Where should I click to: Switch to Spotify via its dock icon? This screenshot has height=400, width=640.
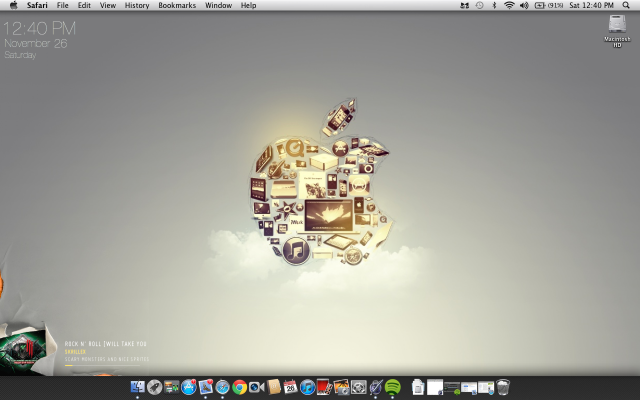tap(393, 387)
